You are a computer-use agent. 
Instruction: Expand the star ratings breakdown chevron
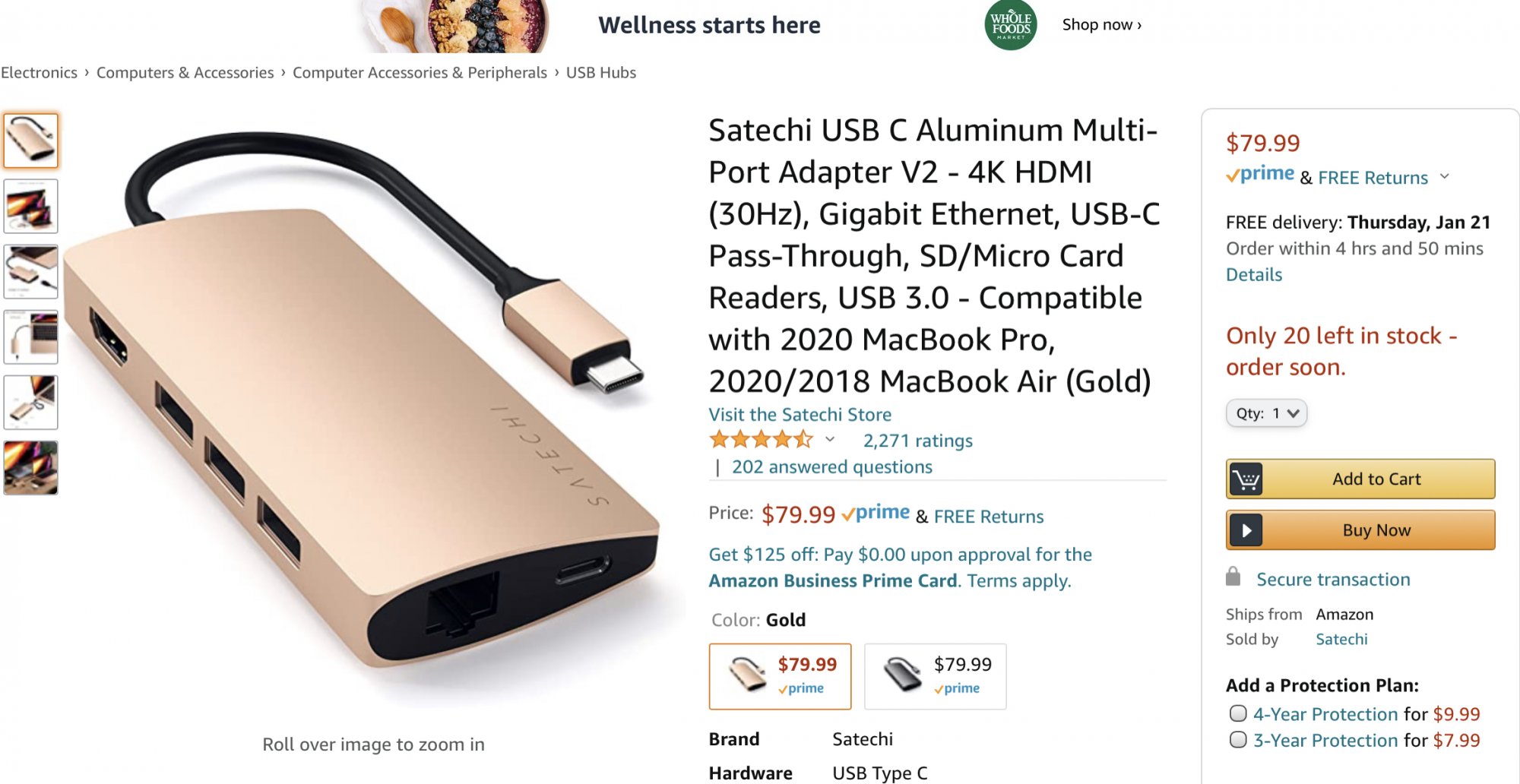click(x=830, y=440)
